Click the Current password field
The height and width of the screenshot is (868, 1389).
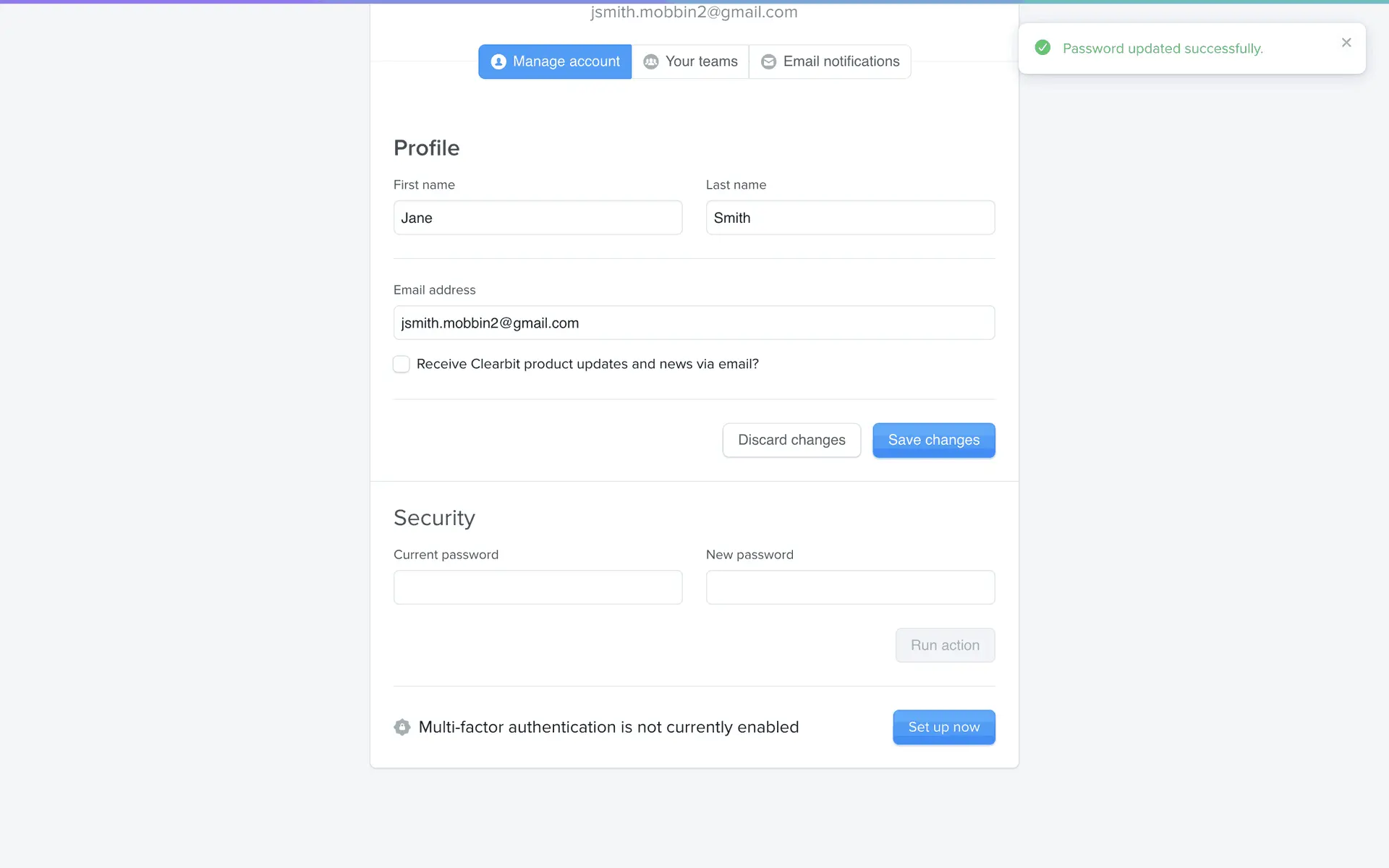coord(538,587)
